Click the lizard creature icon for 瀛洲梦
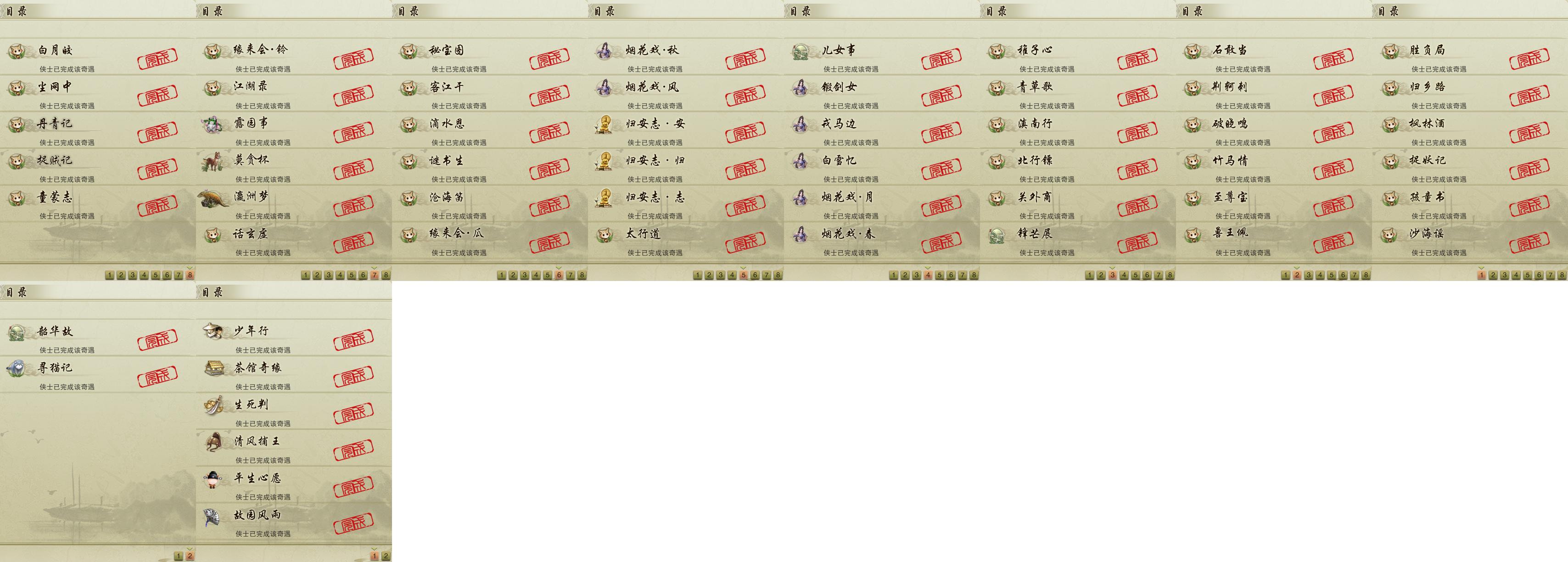Screen dimensions: 1568x562 click(213, 197)
